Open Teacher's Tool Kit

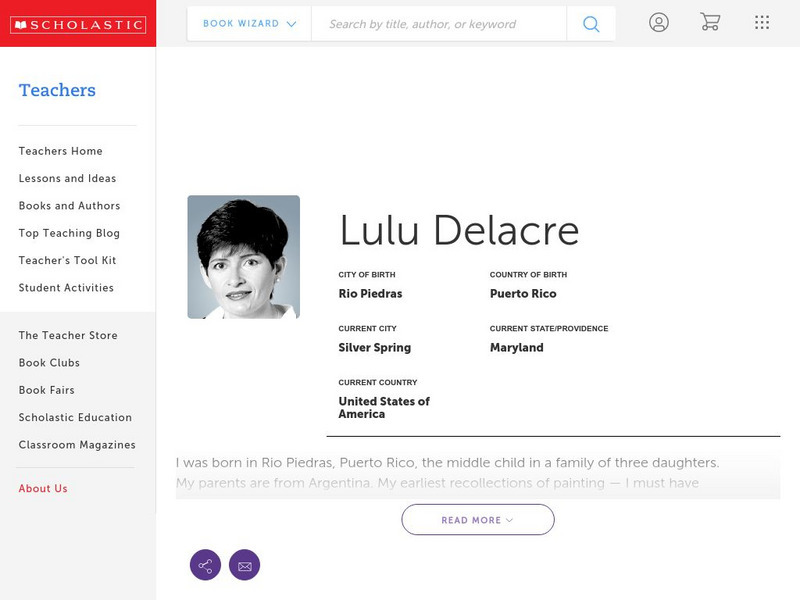[x=67, y=261]
